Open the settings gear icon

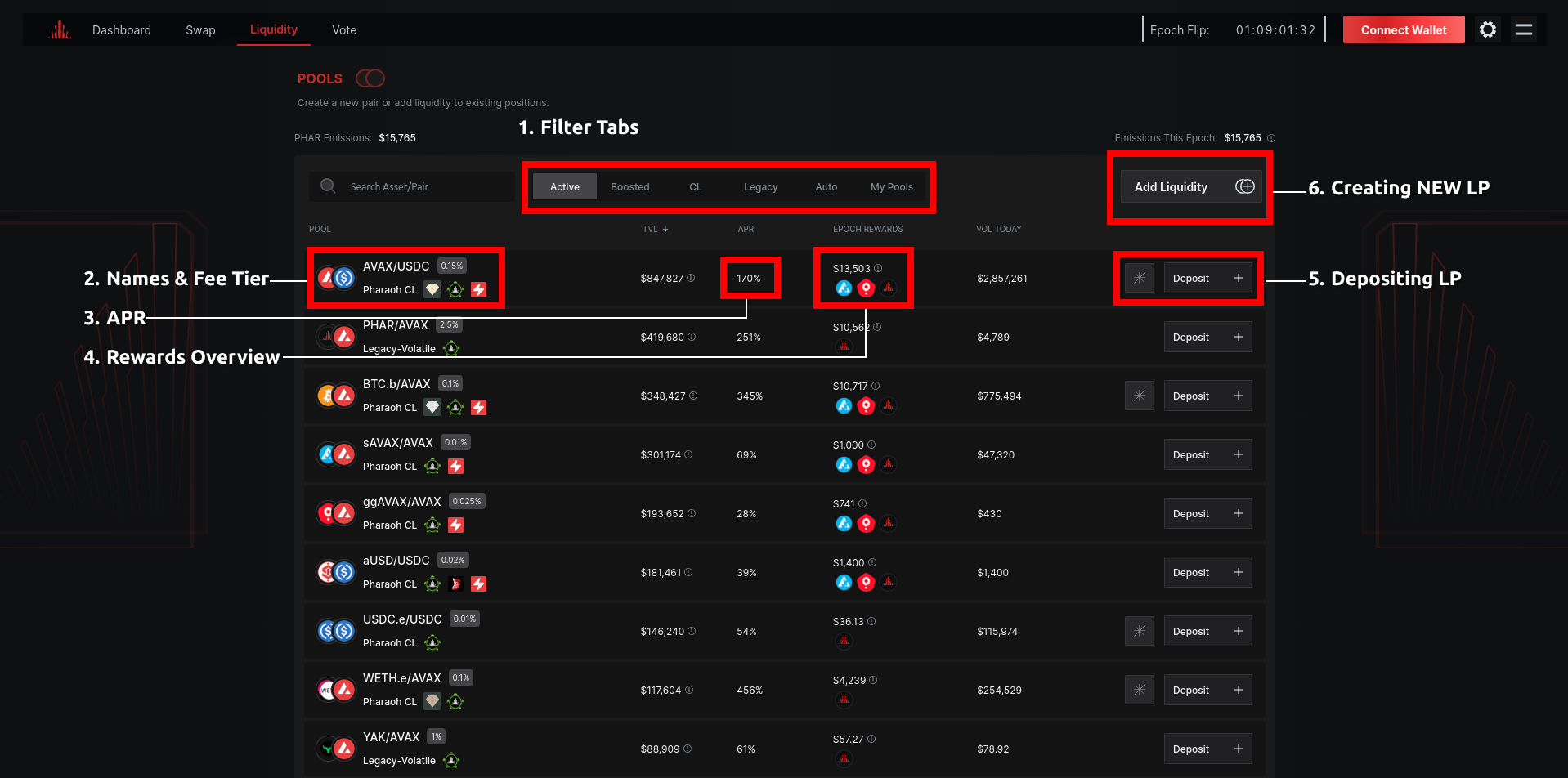1488,29
